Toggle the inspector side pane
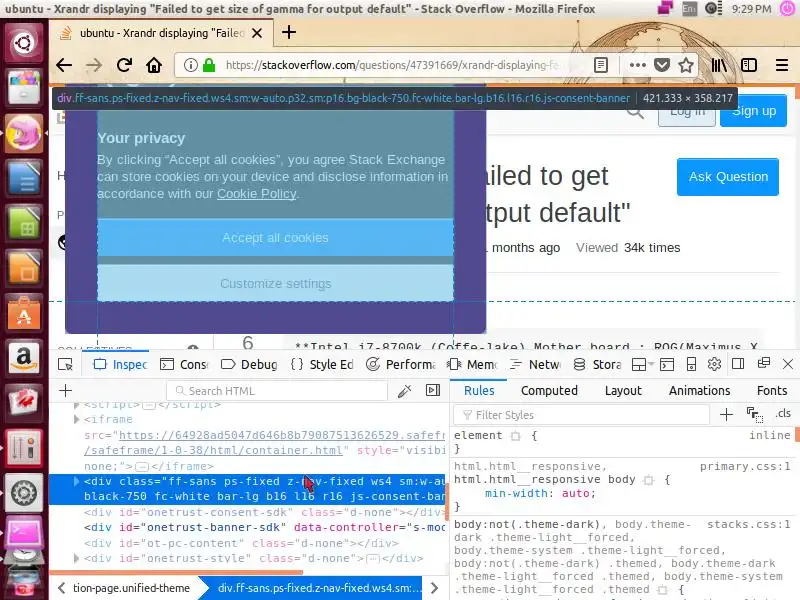Image resolution: width=800 pixels, height=600 pixels. [433, 390]
